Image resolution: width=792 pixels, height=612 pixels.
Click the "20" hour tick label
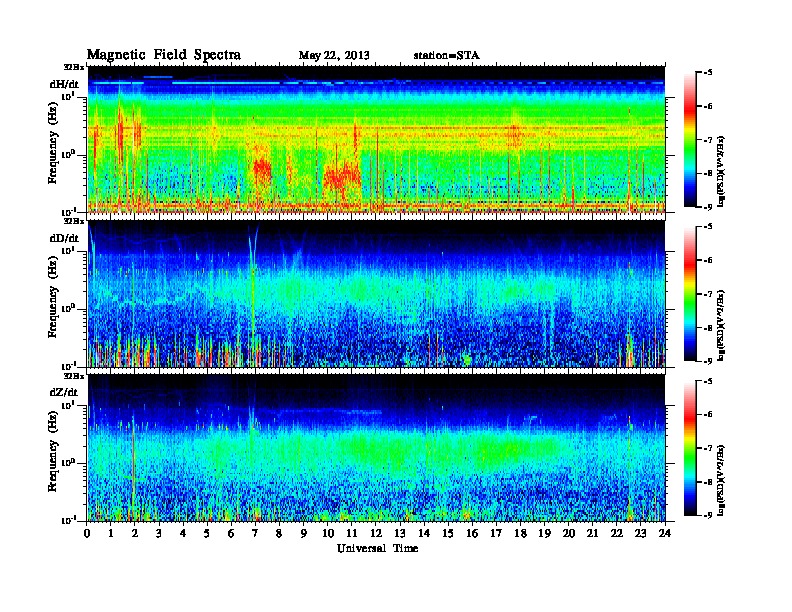pos(569,533)
